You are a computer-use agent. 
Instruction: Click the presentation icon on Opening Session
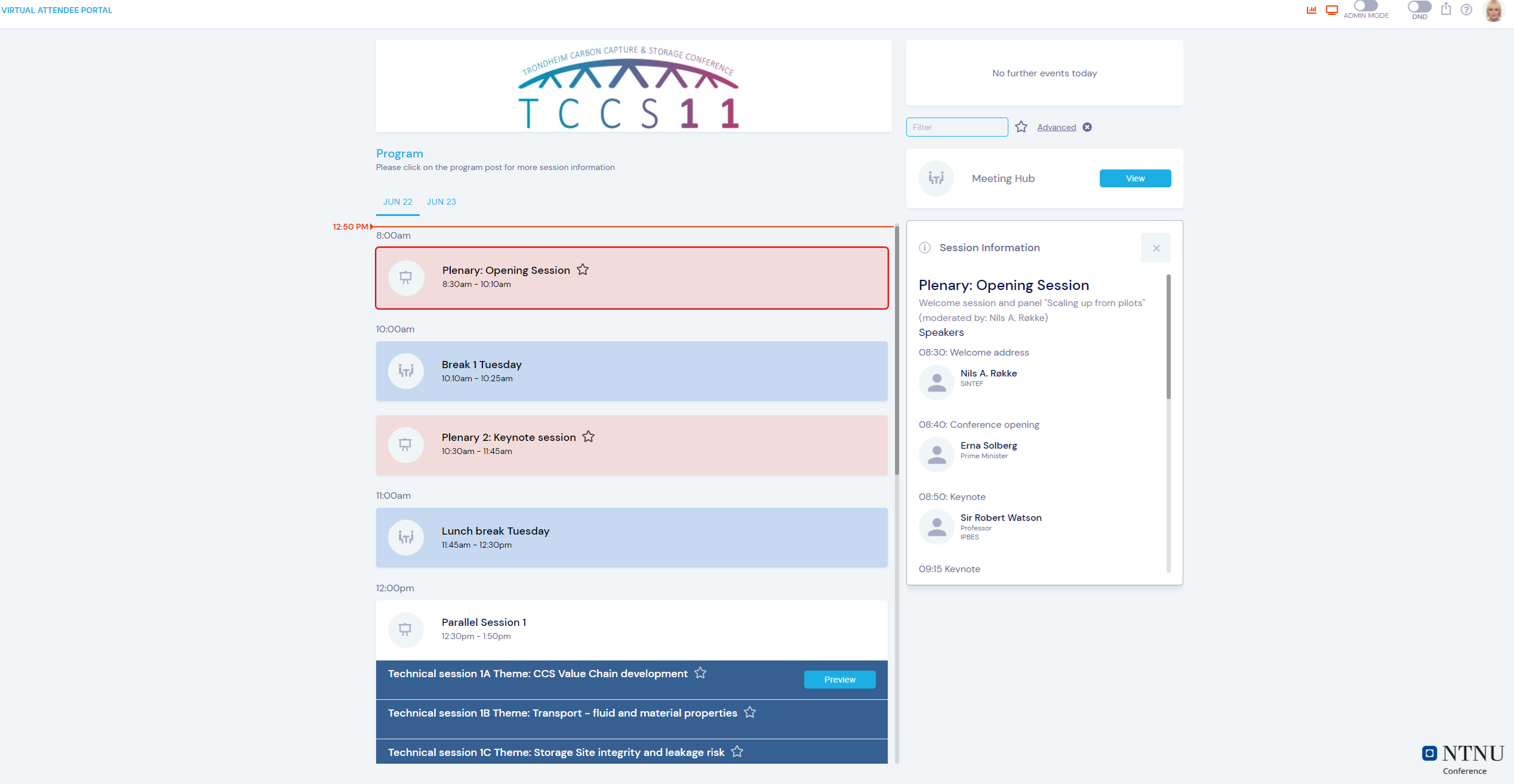tap(406, 277)
